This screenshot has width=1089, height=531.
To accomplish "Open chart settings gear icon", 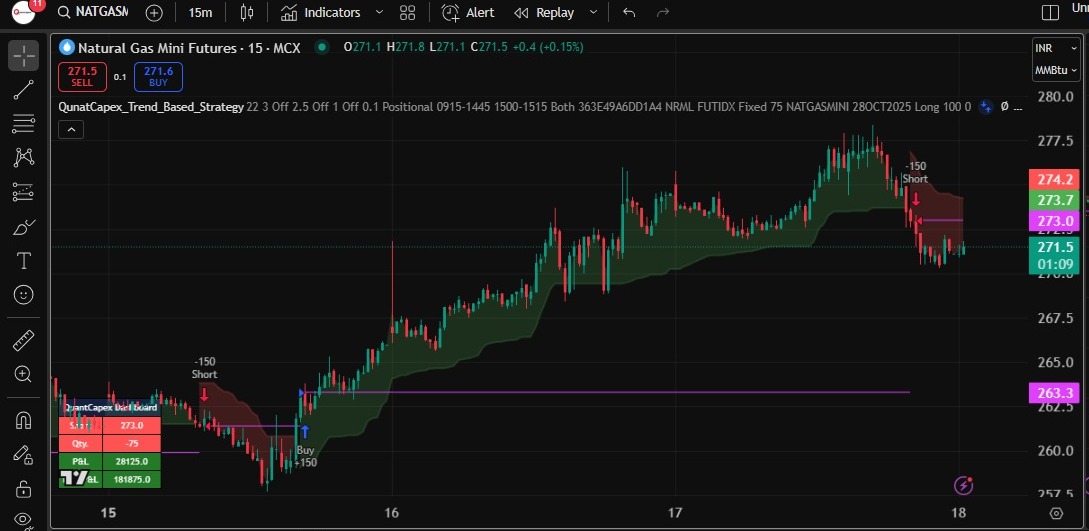I will point(1056,514).
